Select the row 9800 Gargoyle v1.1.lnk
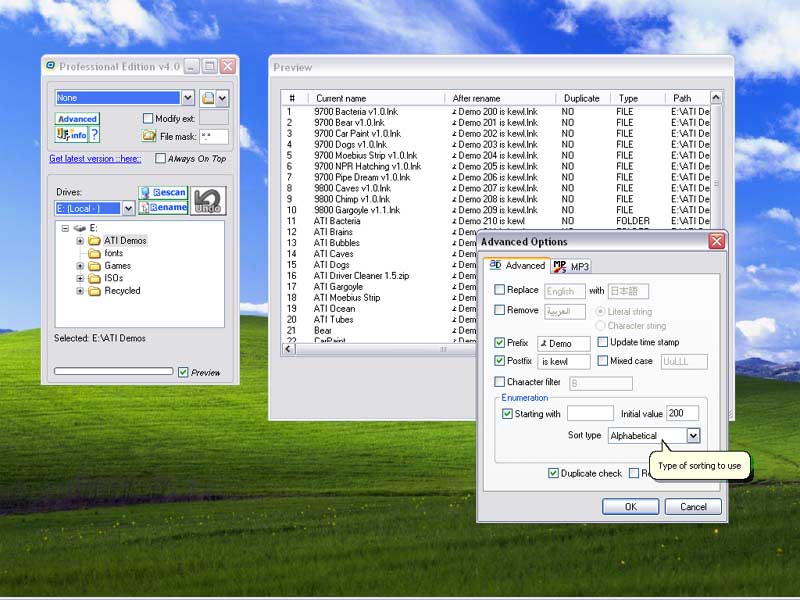800x600 pixels. 357,210
